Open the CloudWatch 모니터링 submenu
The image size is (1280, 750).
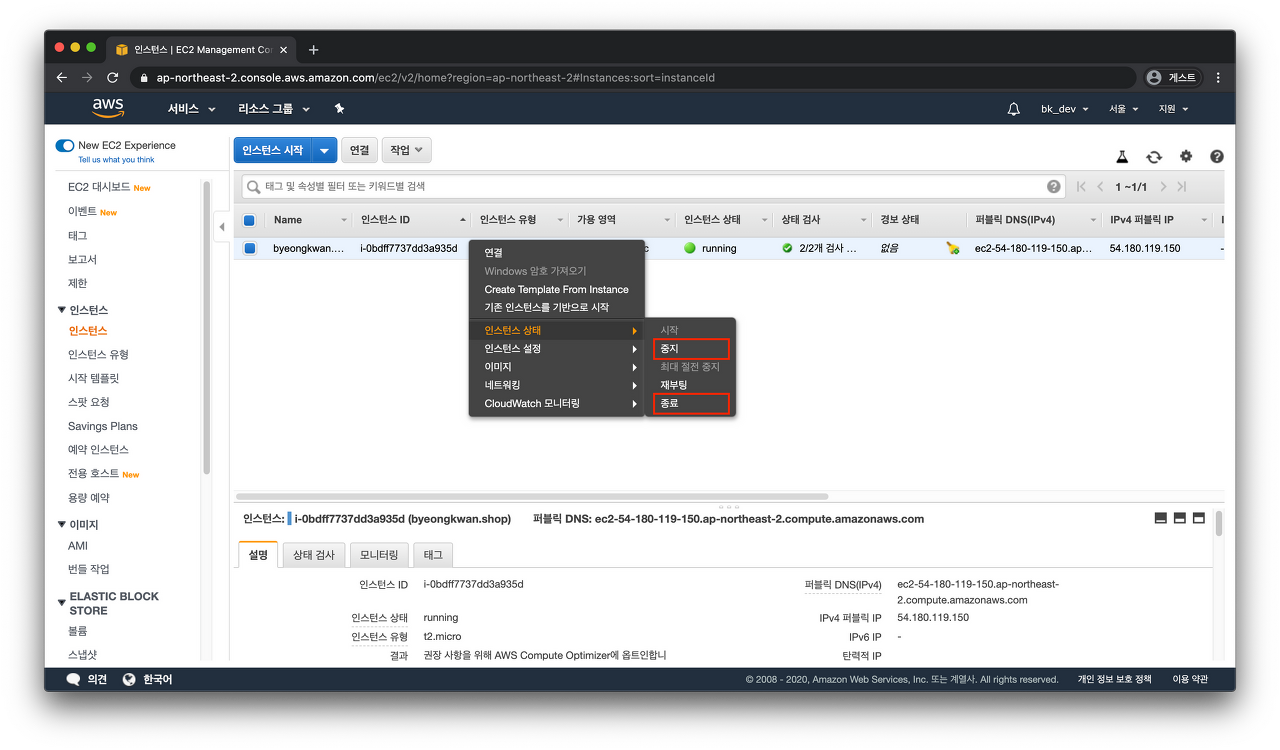pos(556,403)
